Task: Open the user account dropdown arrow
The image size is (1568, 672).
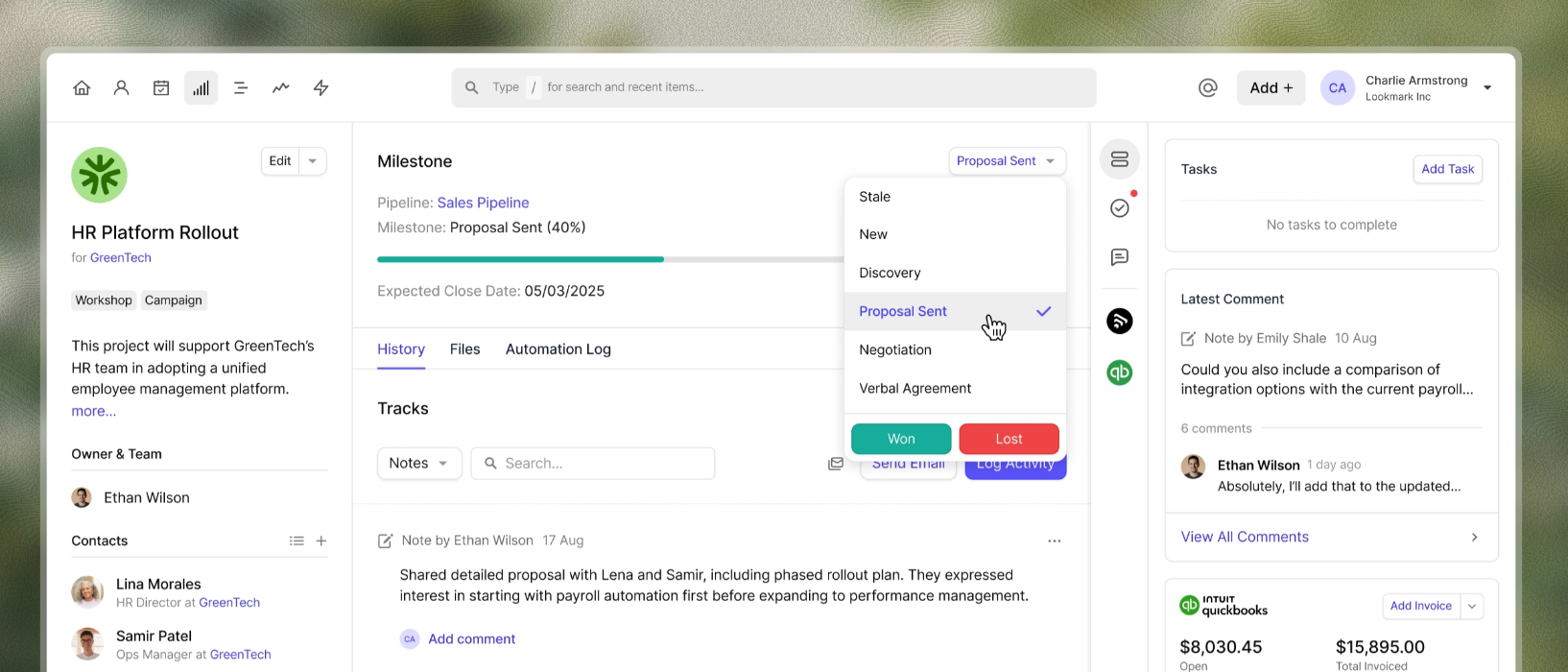Action: [1487, 87]
